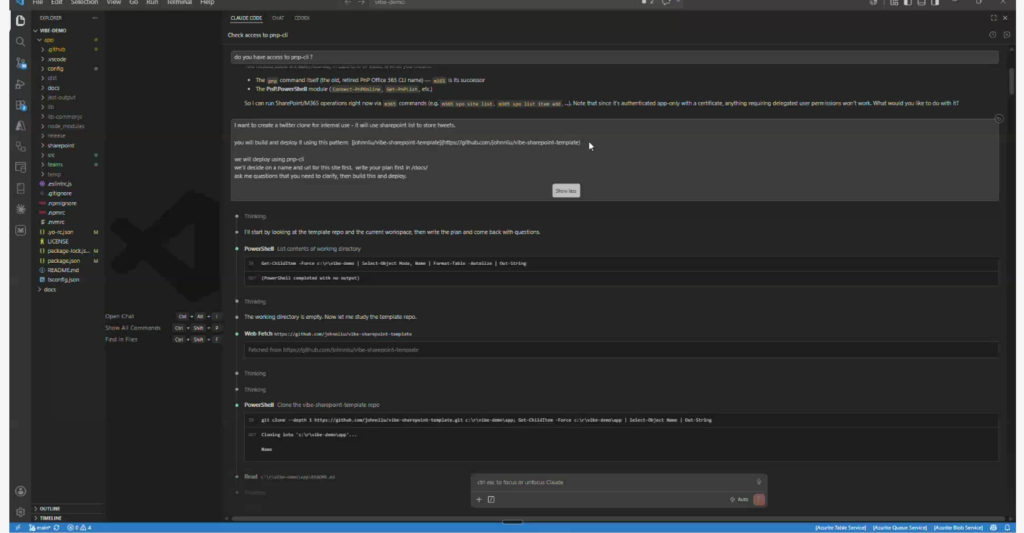Start a new Claude chat conversation icon
This screenshot has width=1024, height=533.
(1006, 35)
